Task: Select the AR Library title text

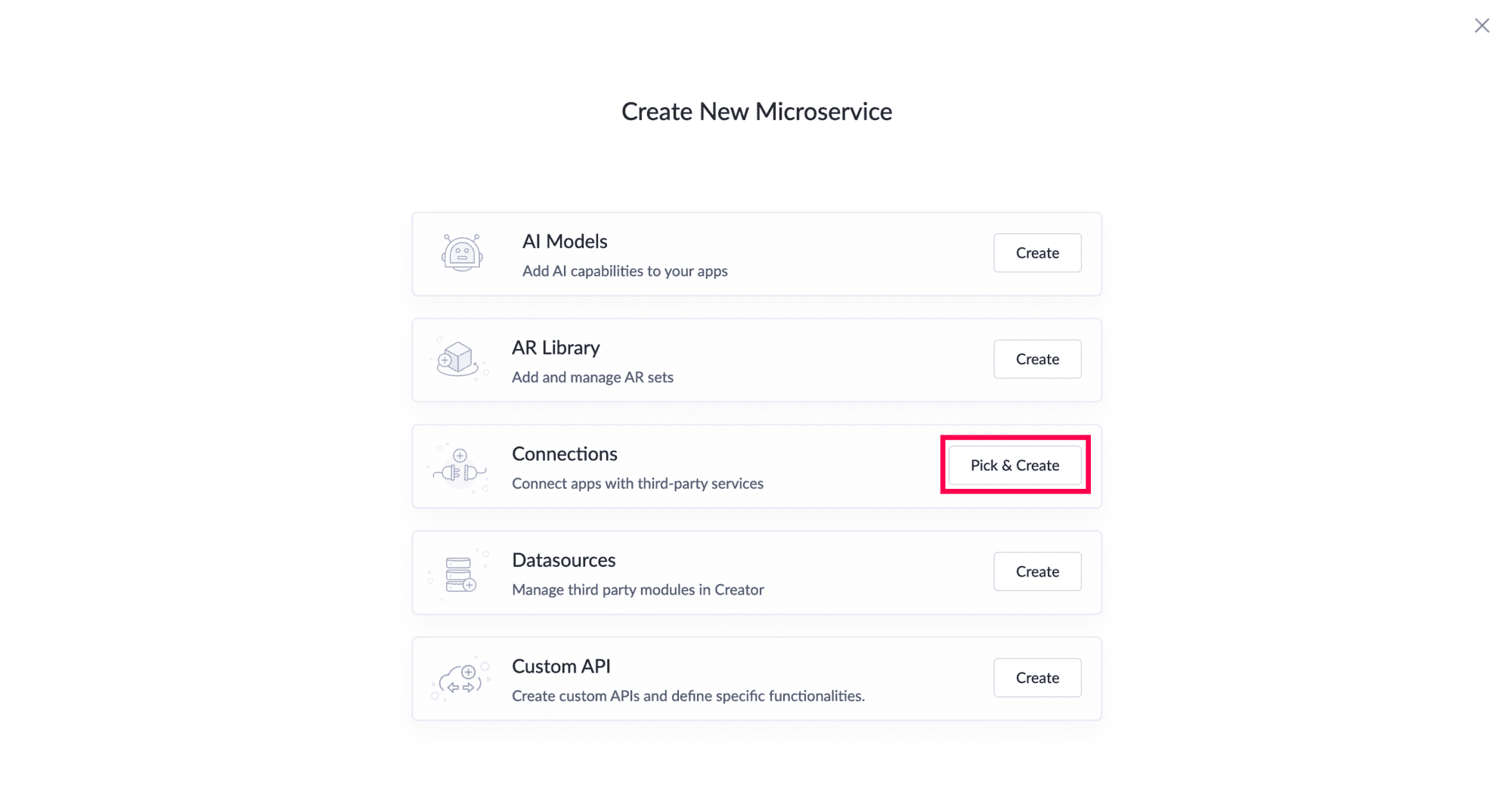Action: [x=556, y=348]
